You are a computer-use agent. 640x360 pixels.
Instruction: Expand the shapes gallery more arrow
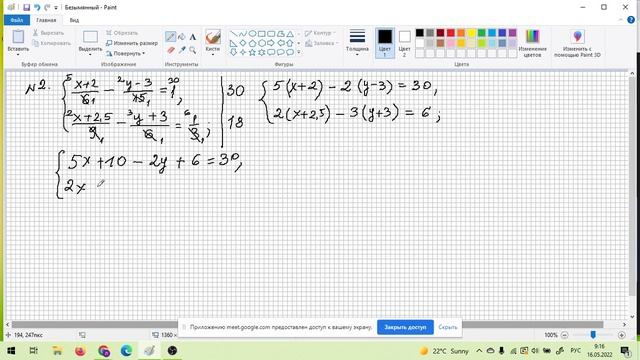click(299, 52)
